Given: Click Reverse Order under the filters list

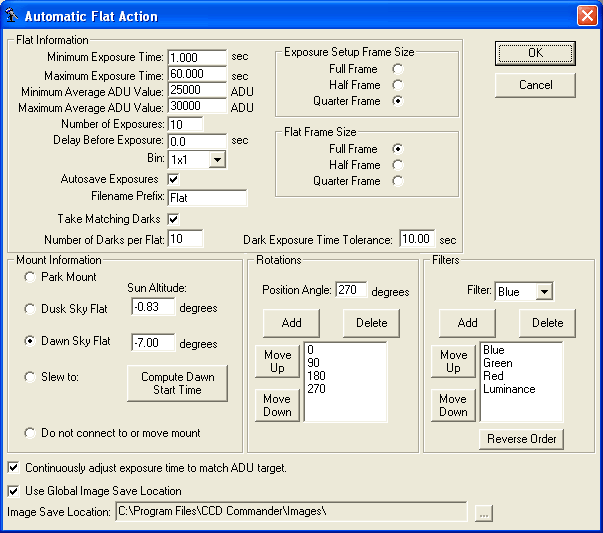Looking at the screenshot, I should click(x=522, y=439).
